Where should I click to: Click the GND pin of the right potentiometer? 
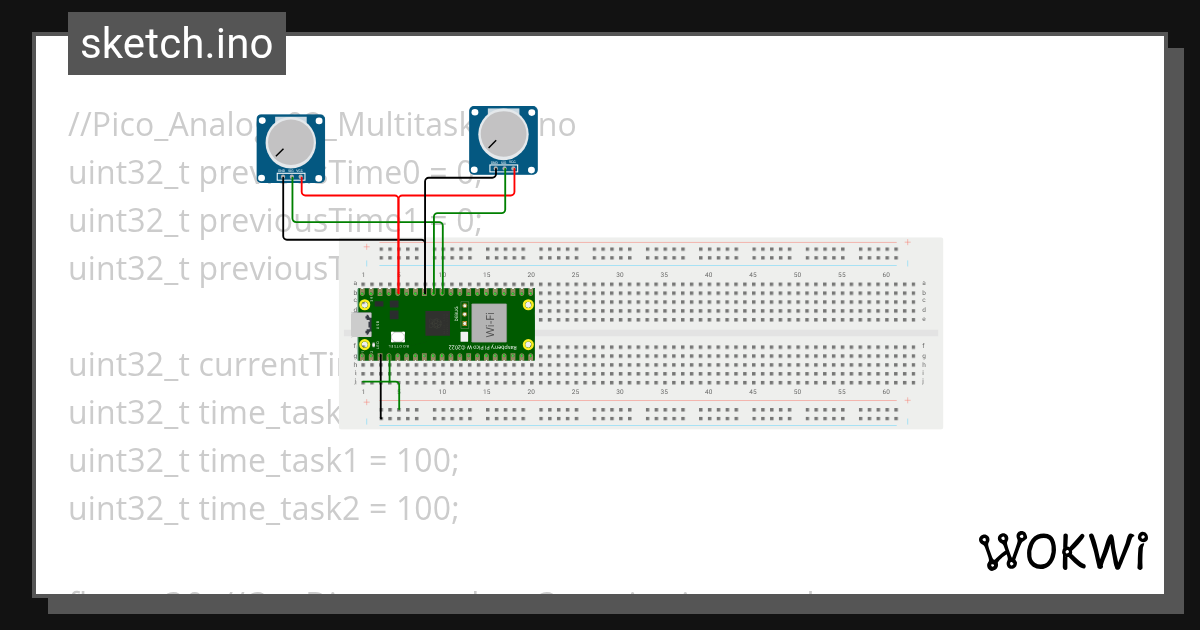495,169
